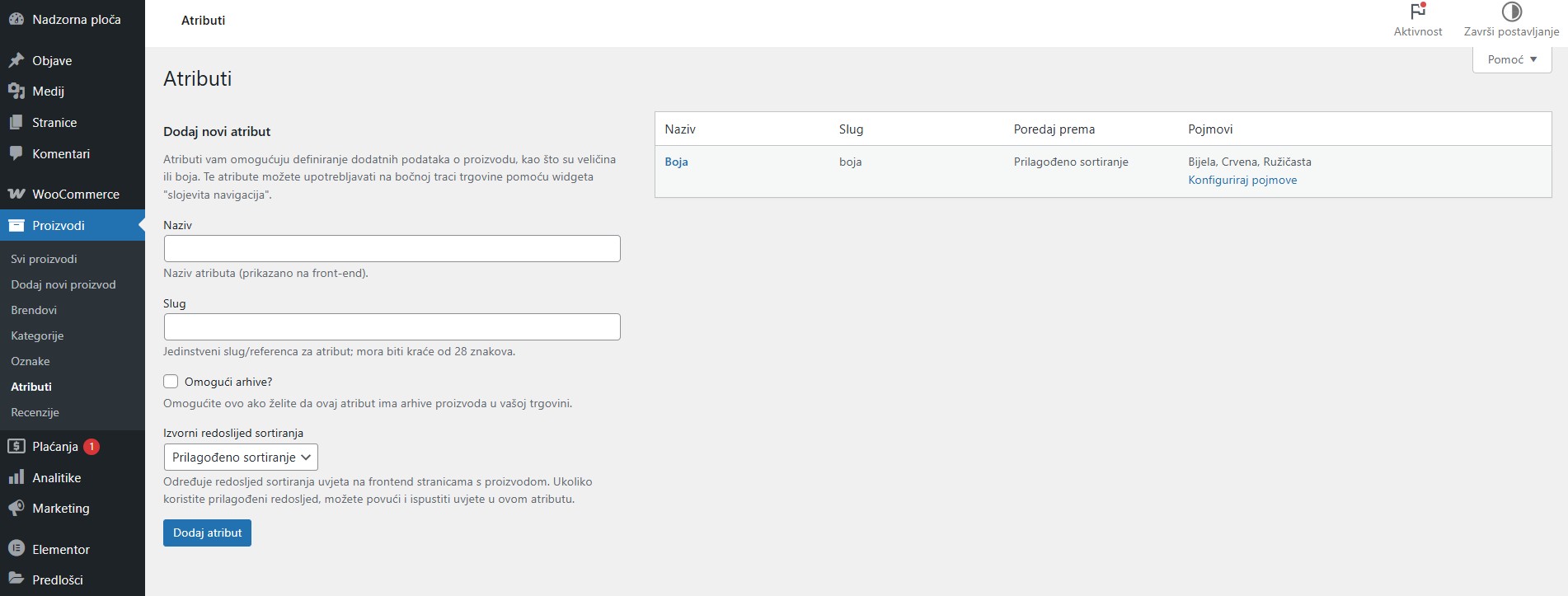Enable the Omogući arhive checkbox
The height and width of the screenshot is (596, 1568).
pos(171,382)
